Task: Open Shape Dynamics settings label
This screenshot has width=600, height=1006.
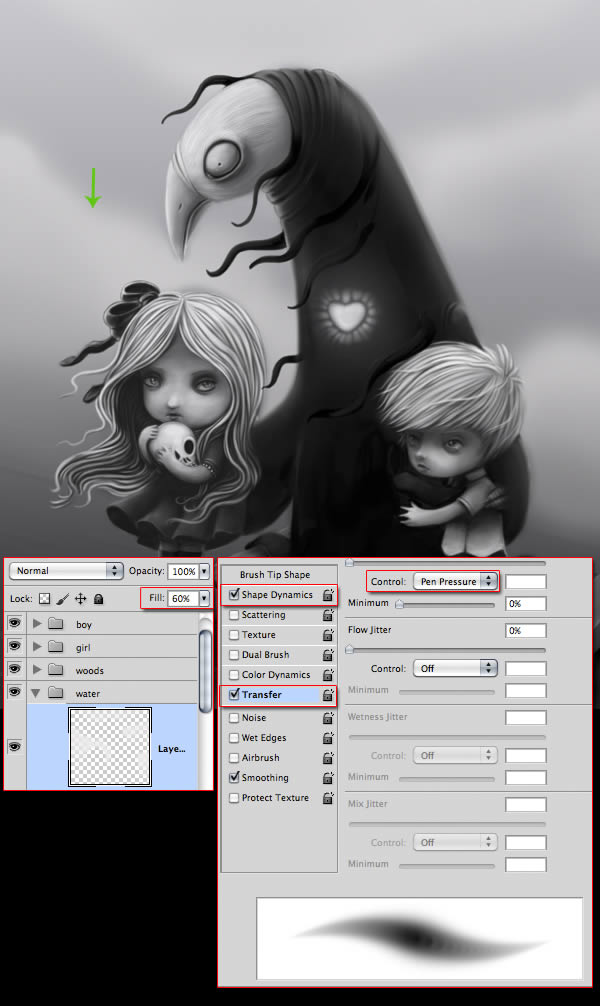Action: [x=277, y=595]
